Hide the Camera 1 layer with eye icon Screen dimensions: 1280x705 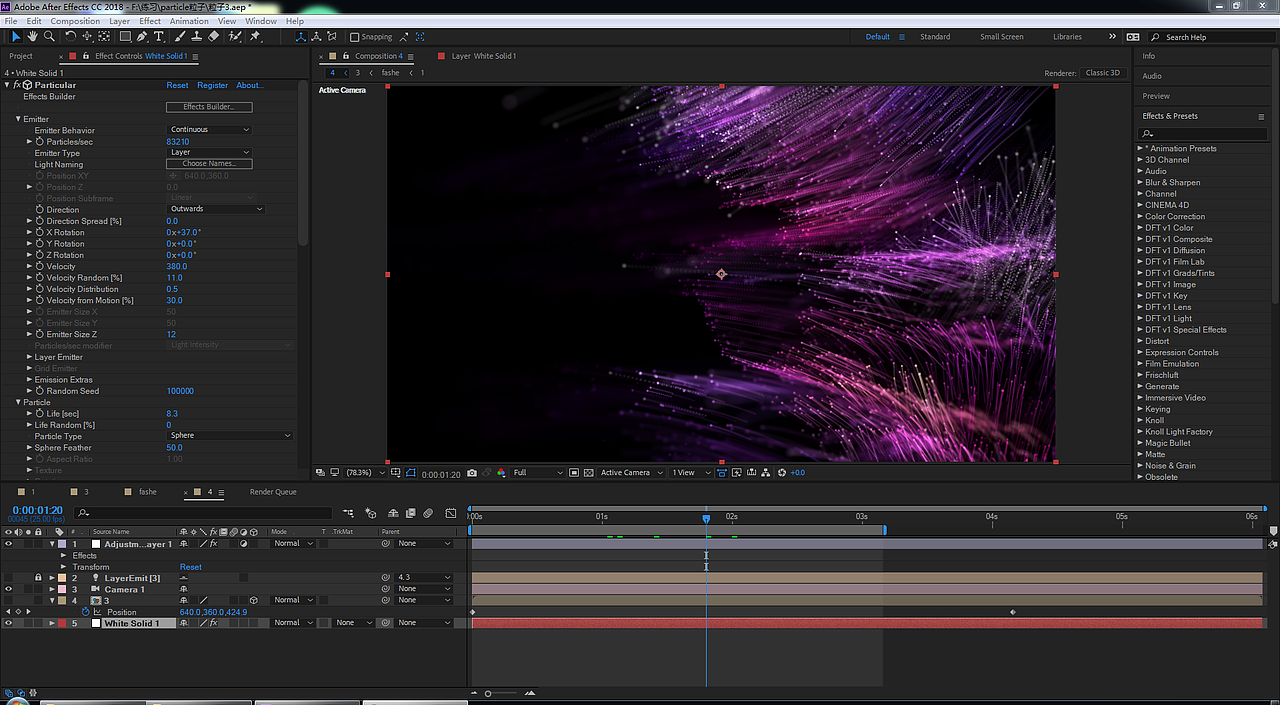point(8,589)
